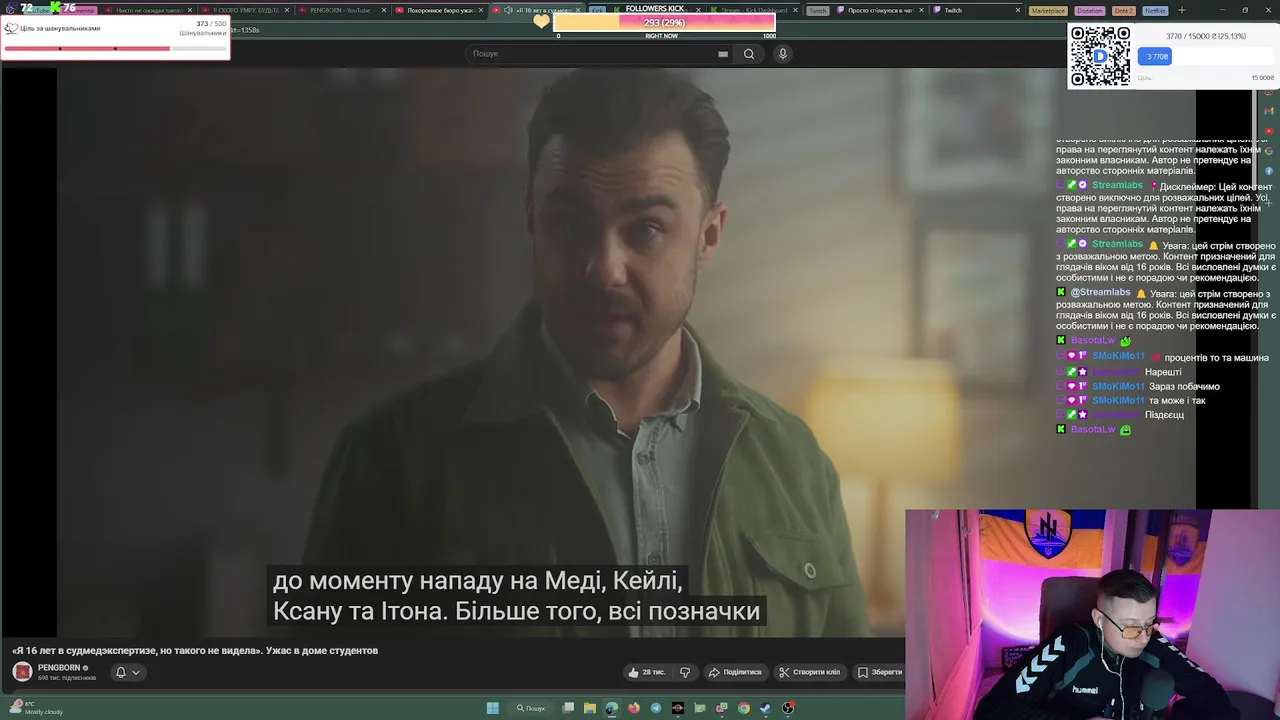Image resolution: width=1280 pixels, height=720 pixels.
Task: Switch to the 'PENGBORN - YouTube' browser tab
Action: 340,10
